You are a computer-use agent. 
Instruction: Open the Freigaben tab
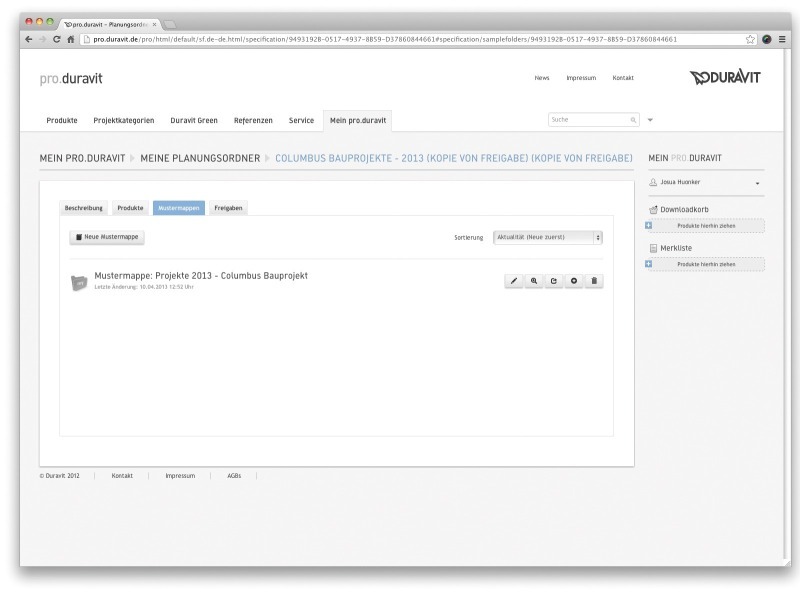[228, 208]
